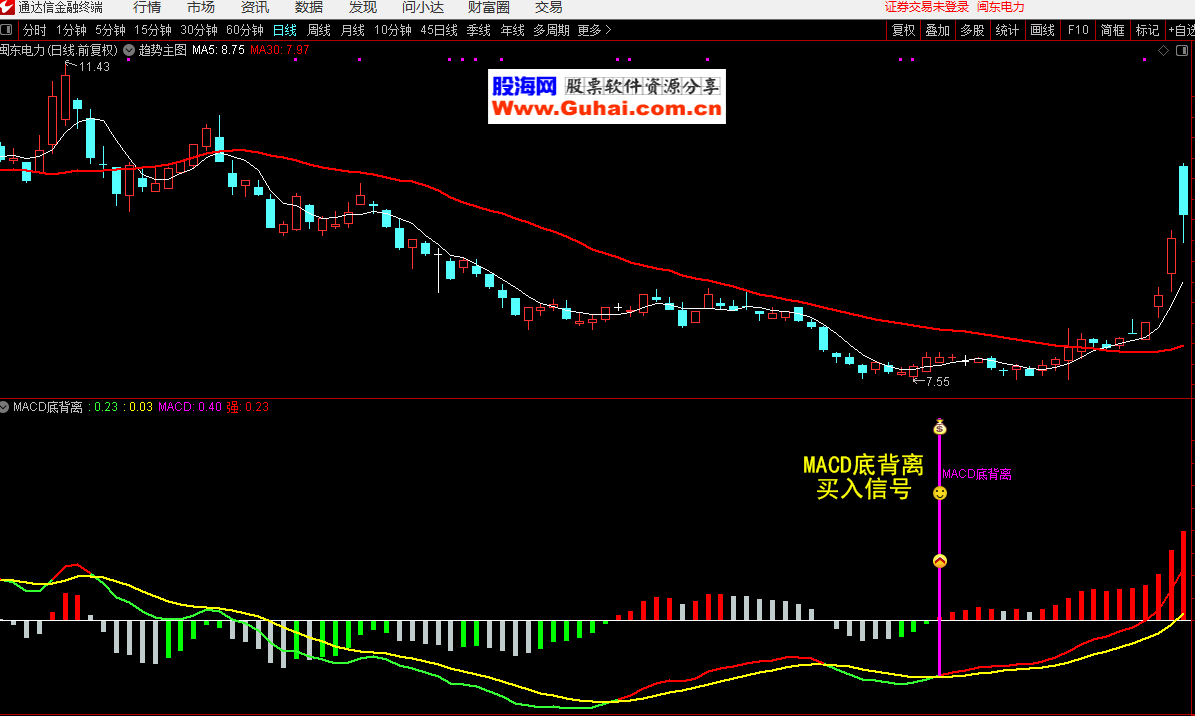Click the 多股 multi-stock button
The image size is (1195, 716).
(x=972, y=31)
